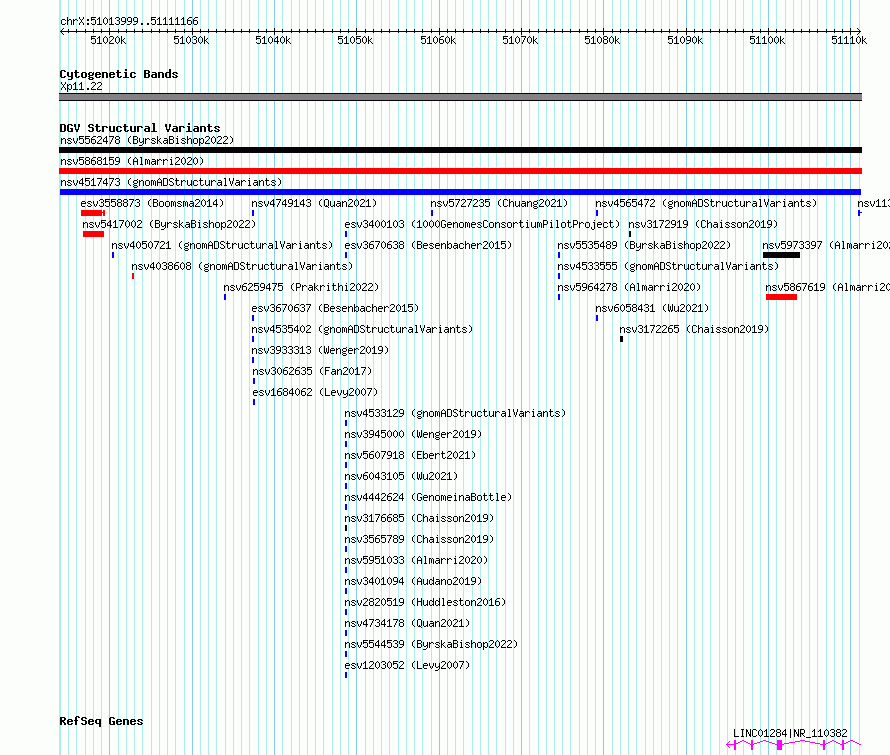Click red bar under esv3558873
This screenshot has height=755, width=890.
(x=93, y=213)
